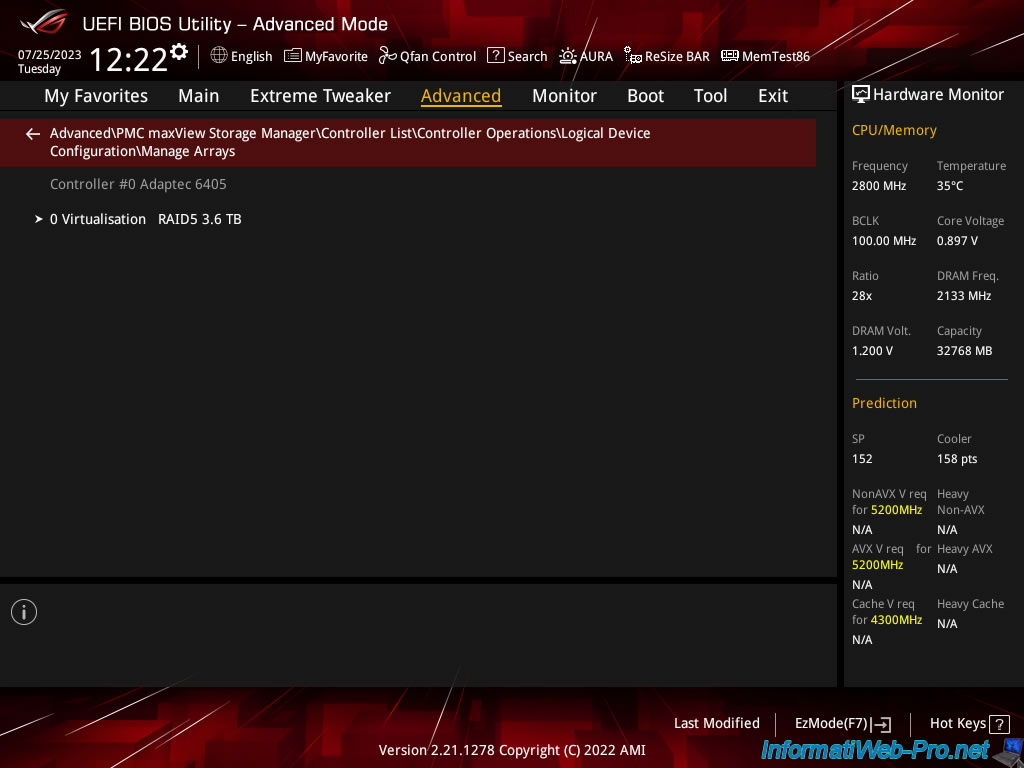The image size is (1024, 768).
Task: Open the Main tab
Action: tap(198, 96)
